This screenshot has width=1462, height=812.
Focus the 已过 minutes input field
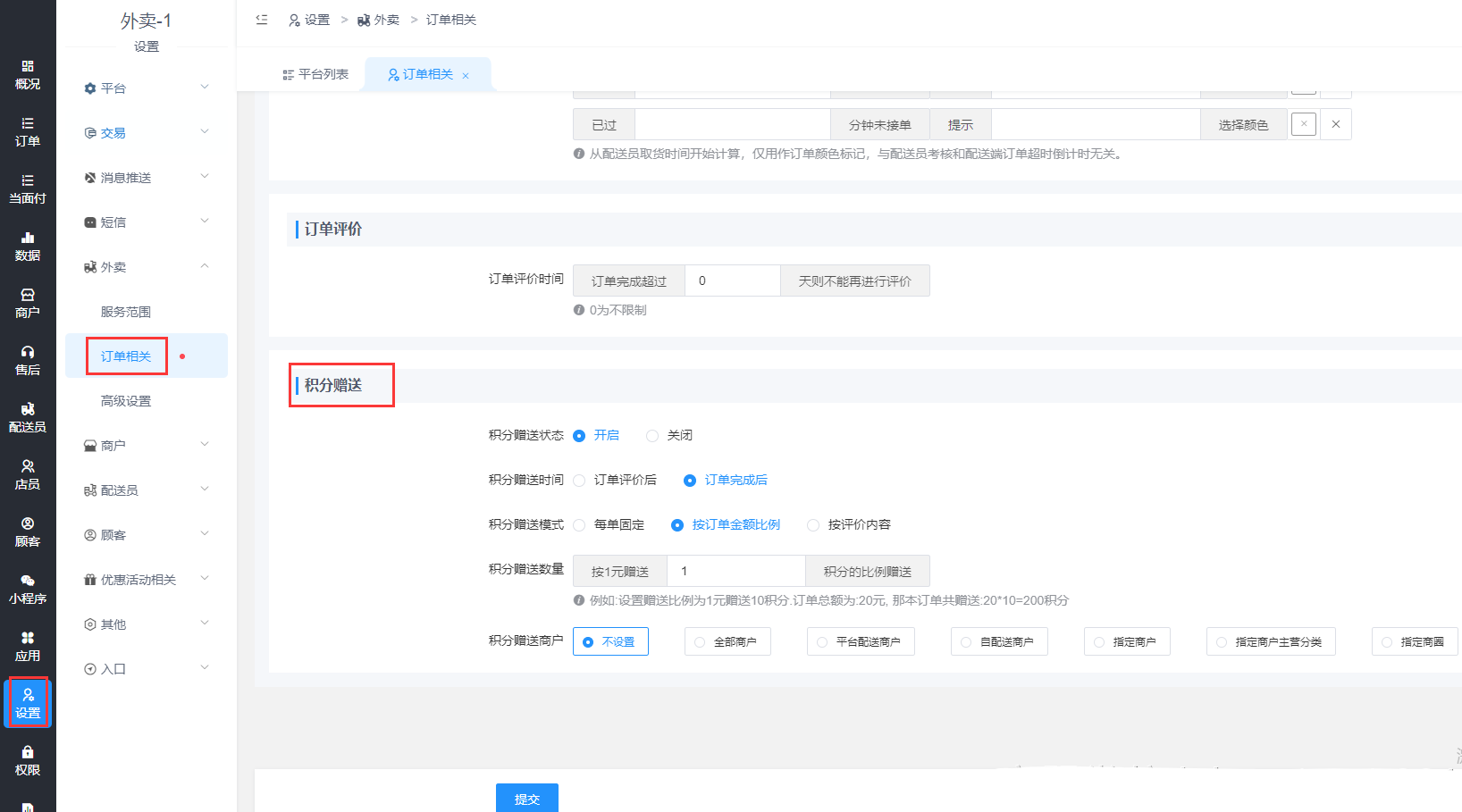tap(733, 124)
